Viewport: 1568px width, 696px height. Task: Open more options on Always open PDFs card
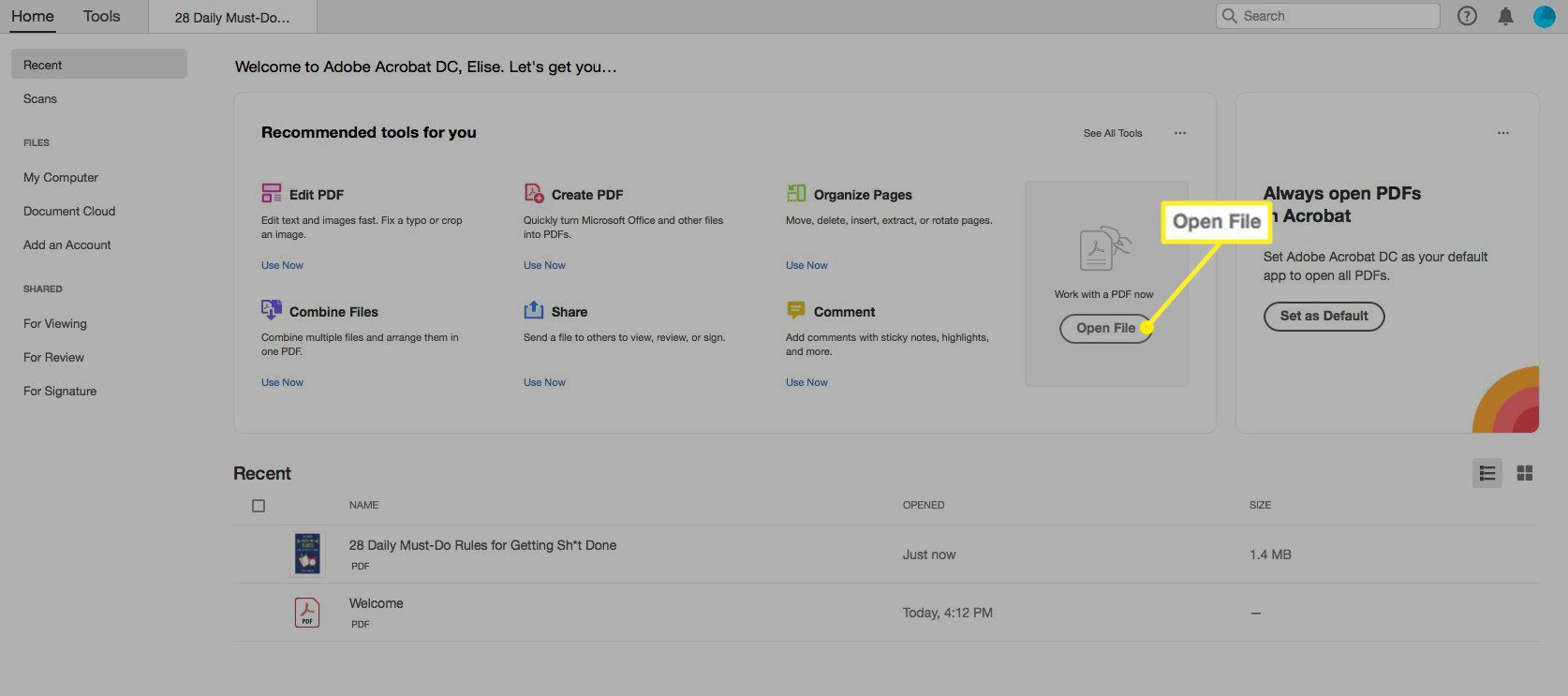coord(1503,133)
